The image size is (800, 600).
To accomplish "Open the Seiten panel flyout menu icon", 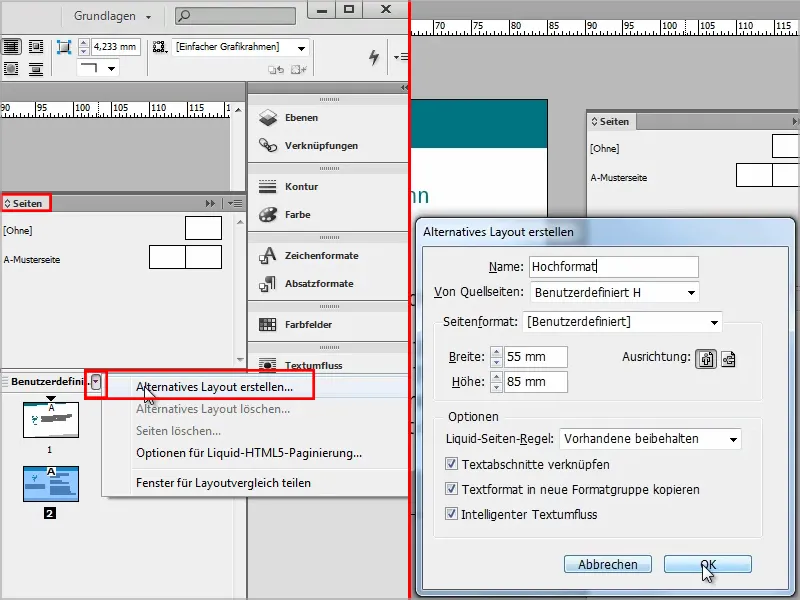I will tap(235, 204).
